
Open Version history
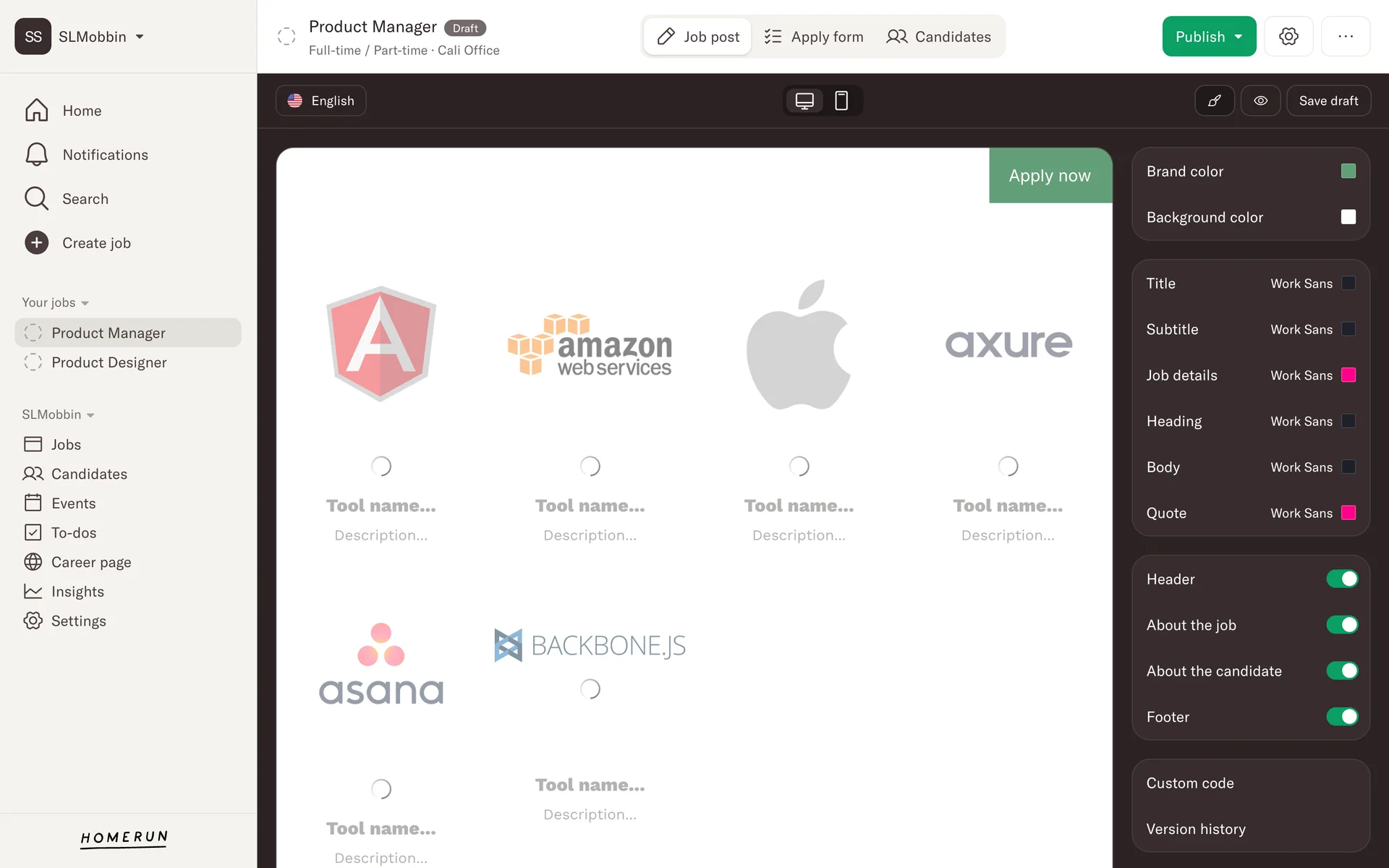coord(1195,829)
